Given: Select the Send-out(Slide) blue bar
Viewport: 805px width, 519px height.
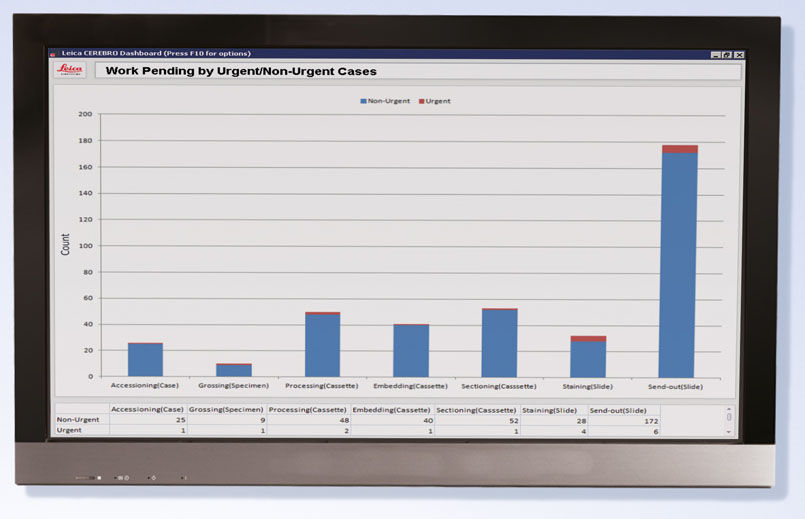Looking at the screenshot, I should click(680, 265).
